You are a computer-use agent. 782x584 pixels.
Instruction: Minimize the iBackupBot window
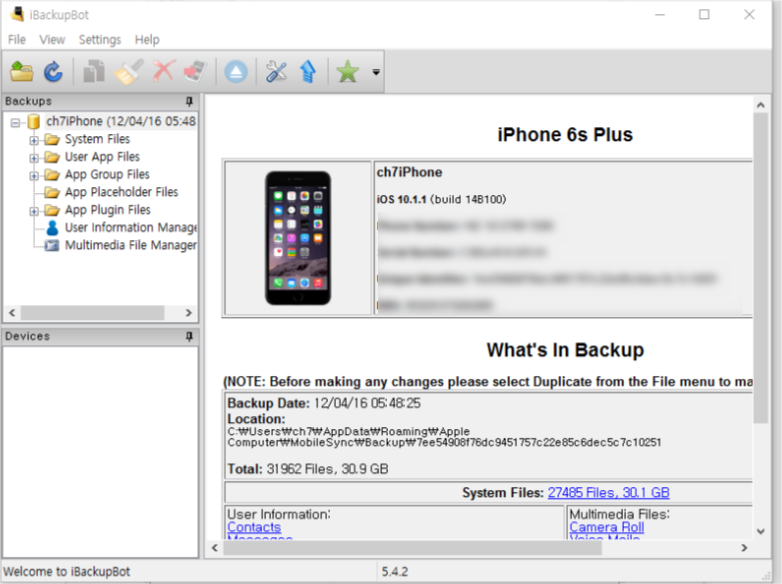(x=660, y=14)
